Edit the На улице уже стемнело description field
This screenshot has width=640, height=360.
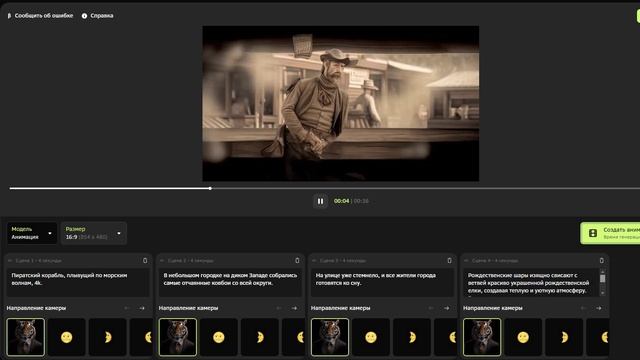(x=382, y=282)
